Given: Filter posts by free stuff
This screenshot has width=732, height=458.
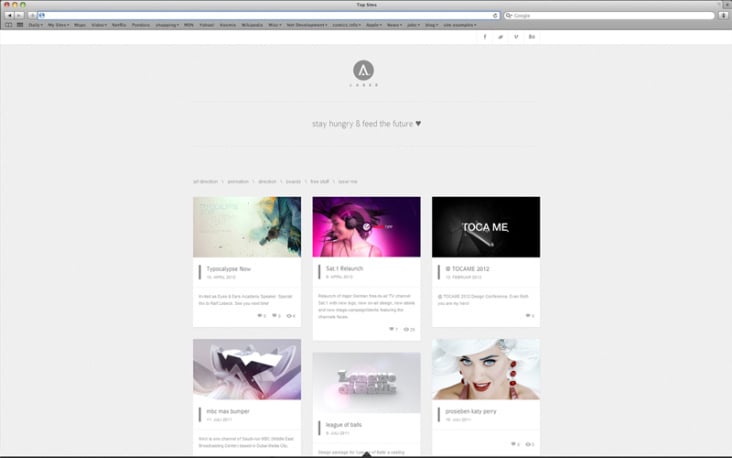Looking at the screenshot, I should [x=320, y=182].
